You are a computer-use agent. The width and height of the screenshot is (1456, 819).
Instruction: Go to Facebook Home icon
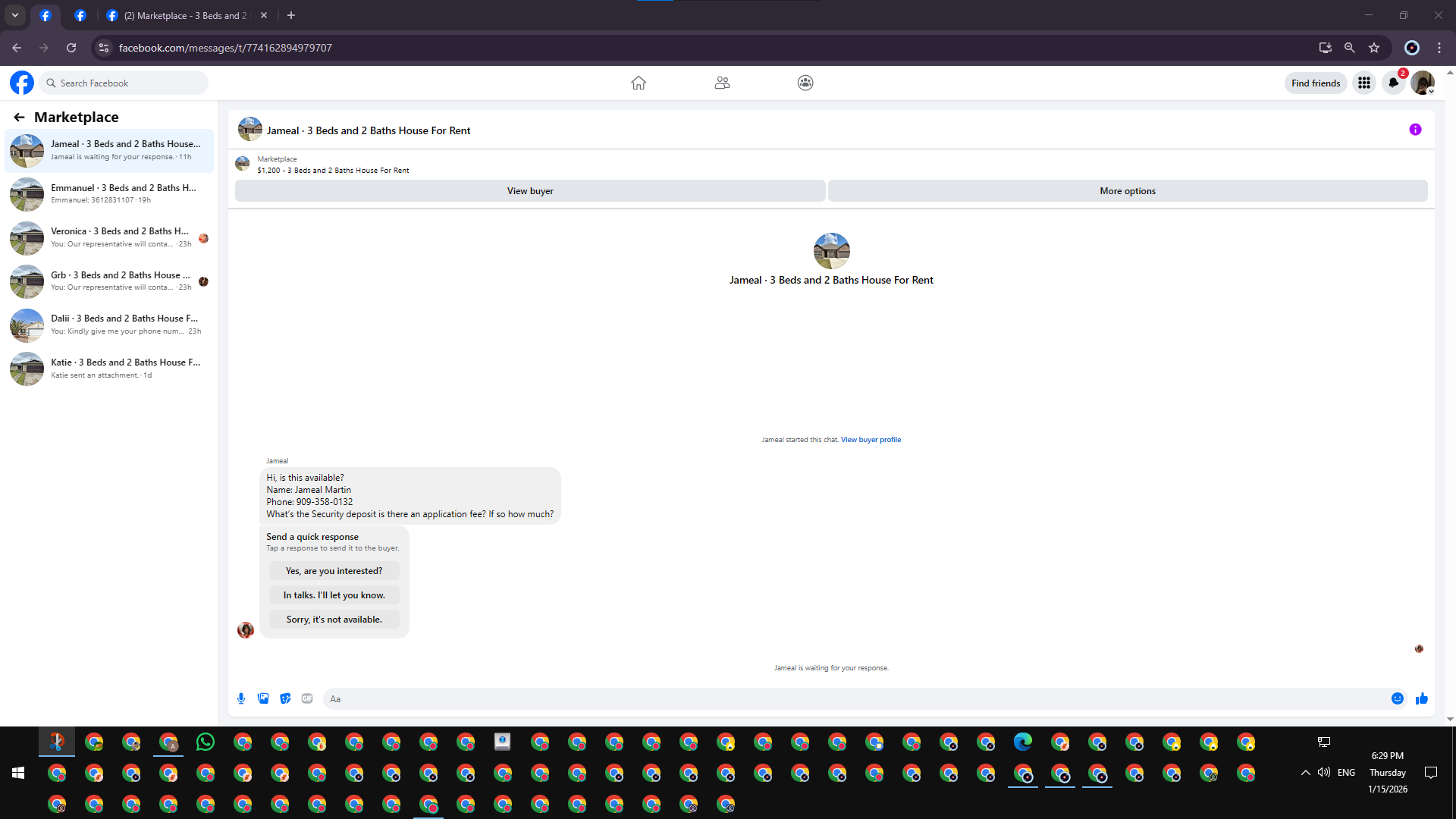(639, 83)
